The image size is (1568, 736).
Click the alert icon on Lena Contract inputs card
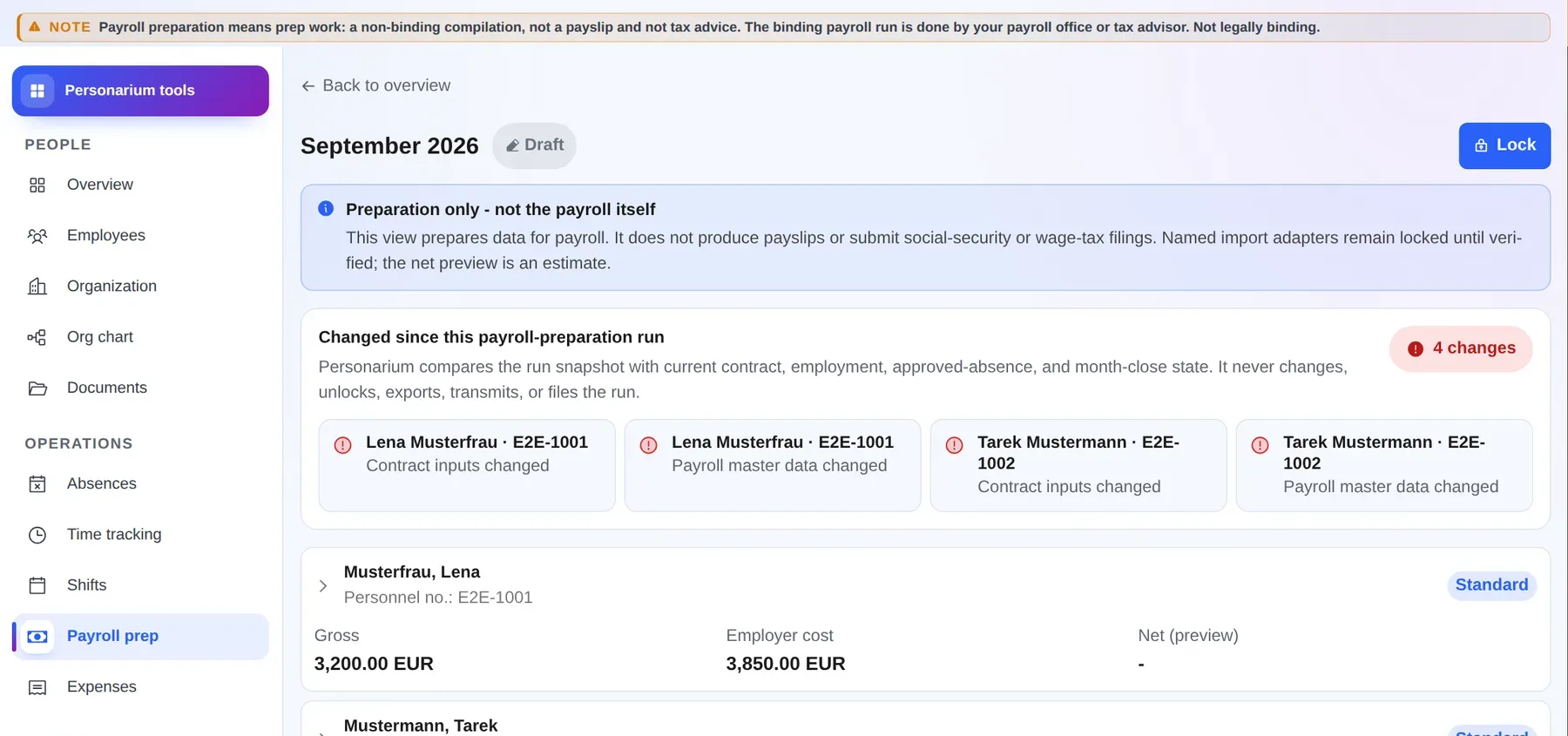click(343, 445)
